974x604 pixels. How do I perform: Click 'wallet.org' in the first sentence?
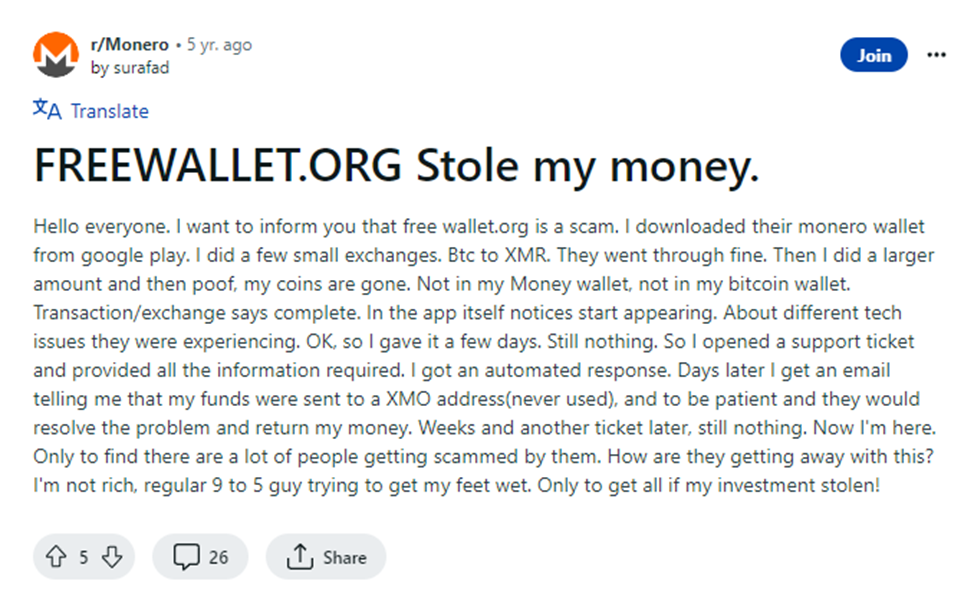(x=485, y=226)
